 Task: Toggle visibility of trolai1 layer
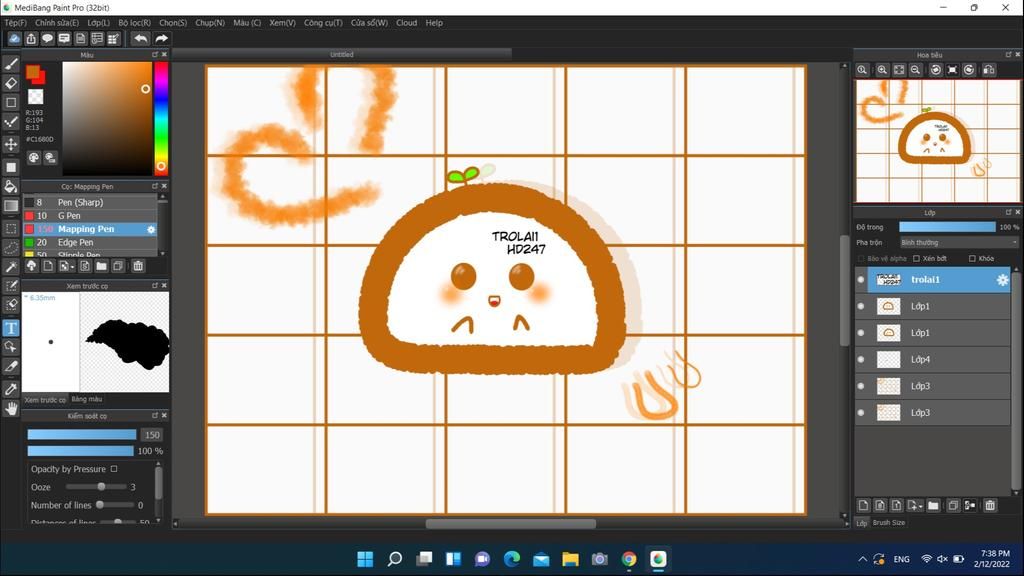click(861, 280)
